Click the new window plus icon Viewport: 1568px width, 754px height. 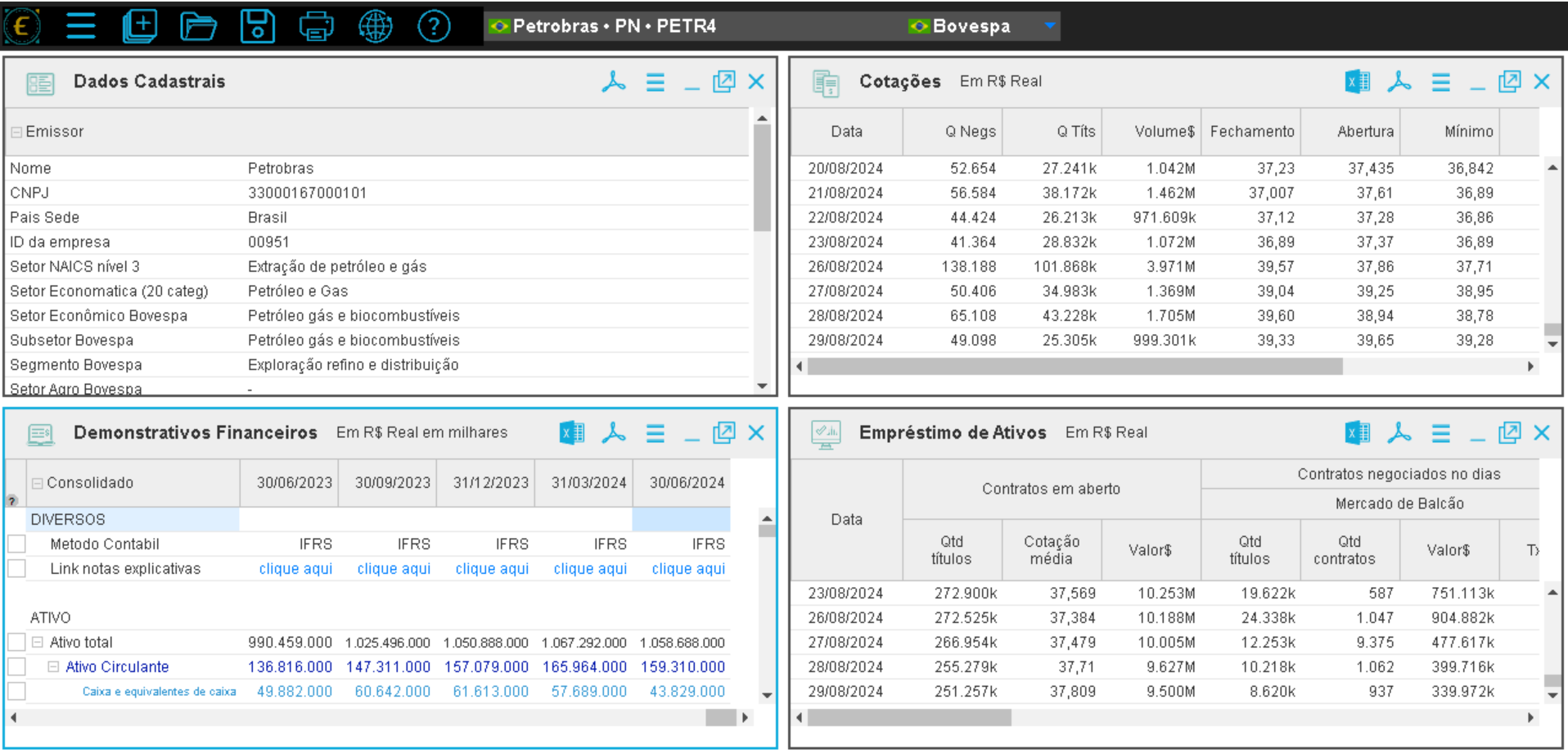[x=140, y=26]
